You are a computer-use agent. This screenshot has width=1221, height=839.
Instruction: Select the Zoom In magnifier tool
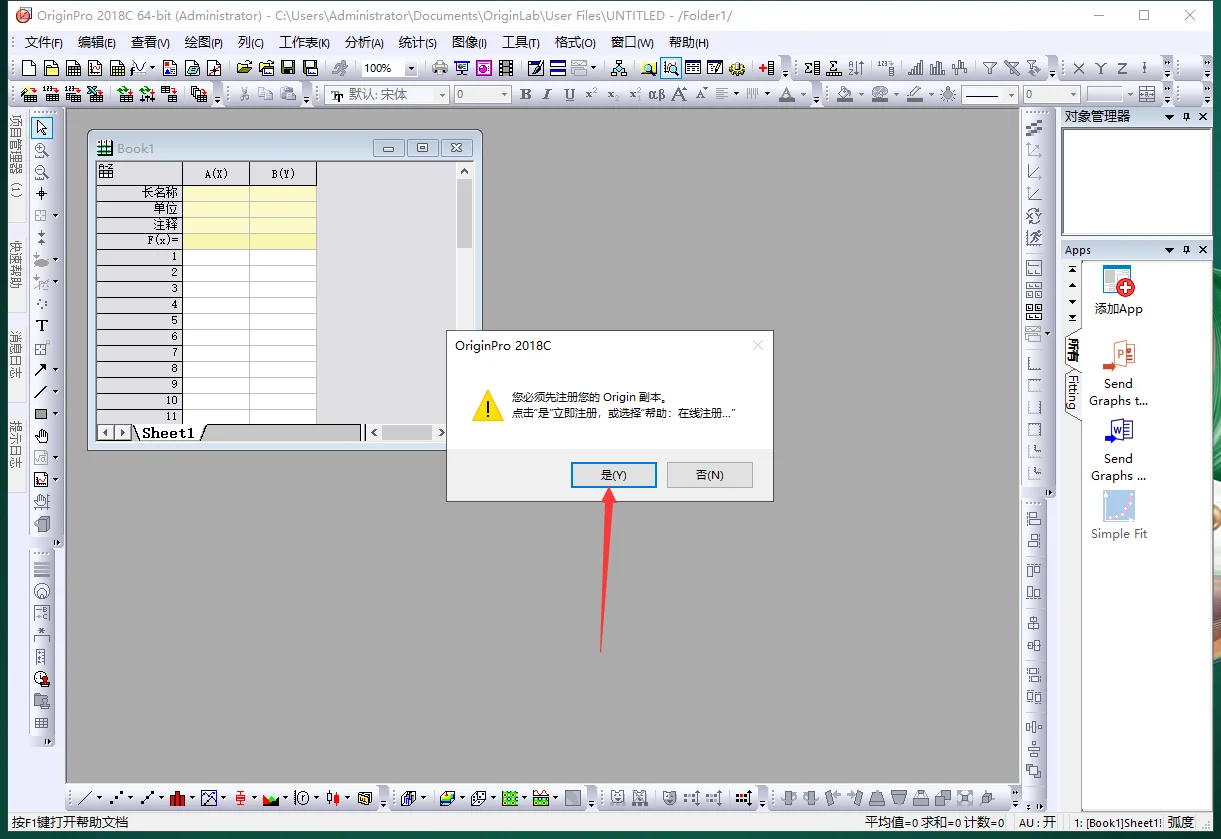tap(42, 150)
